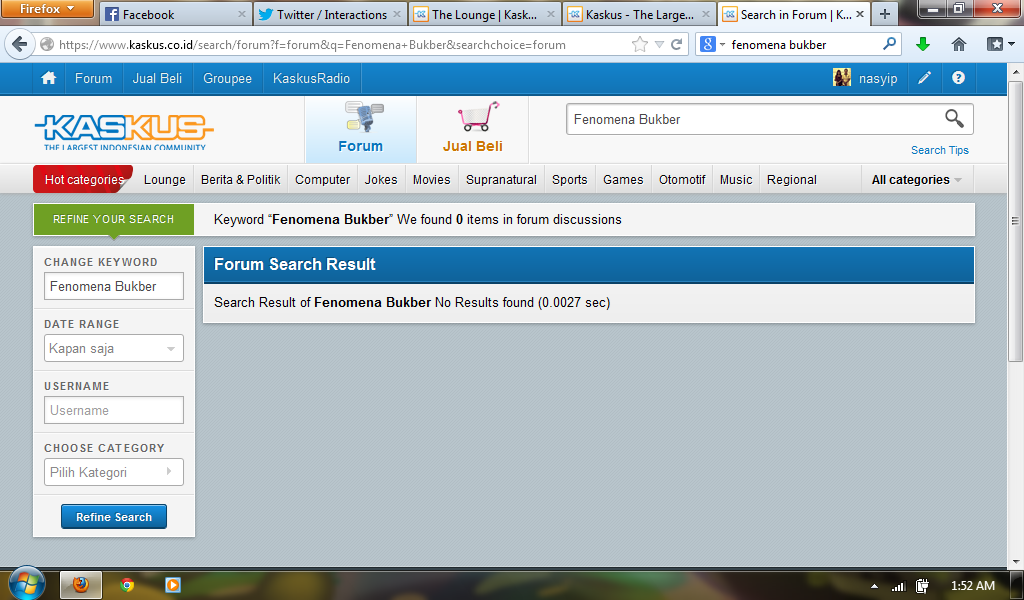Image resolution: width=1024 pixels, height=600 pixels.
Task: Switch to the Kaskus - The Largest tab
Action: [x=639, y=14]
